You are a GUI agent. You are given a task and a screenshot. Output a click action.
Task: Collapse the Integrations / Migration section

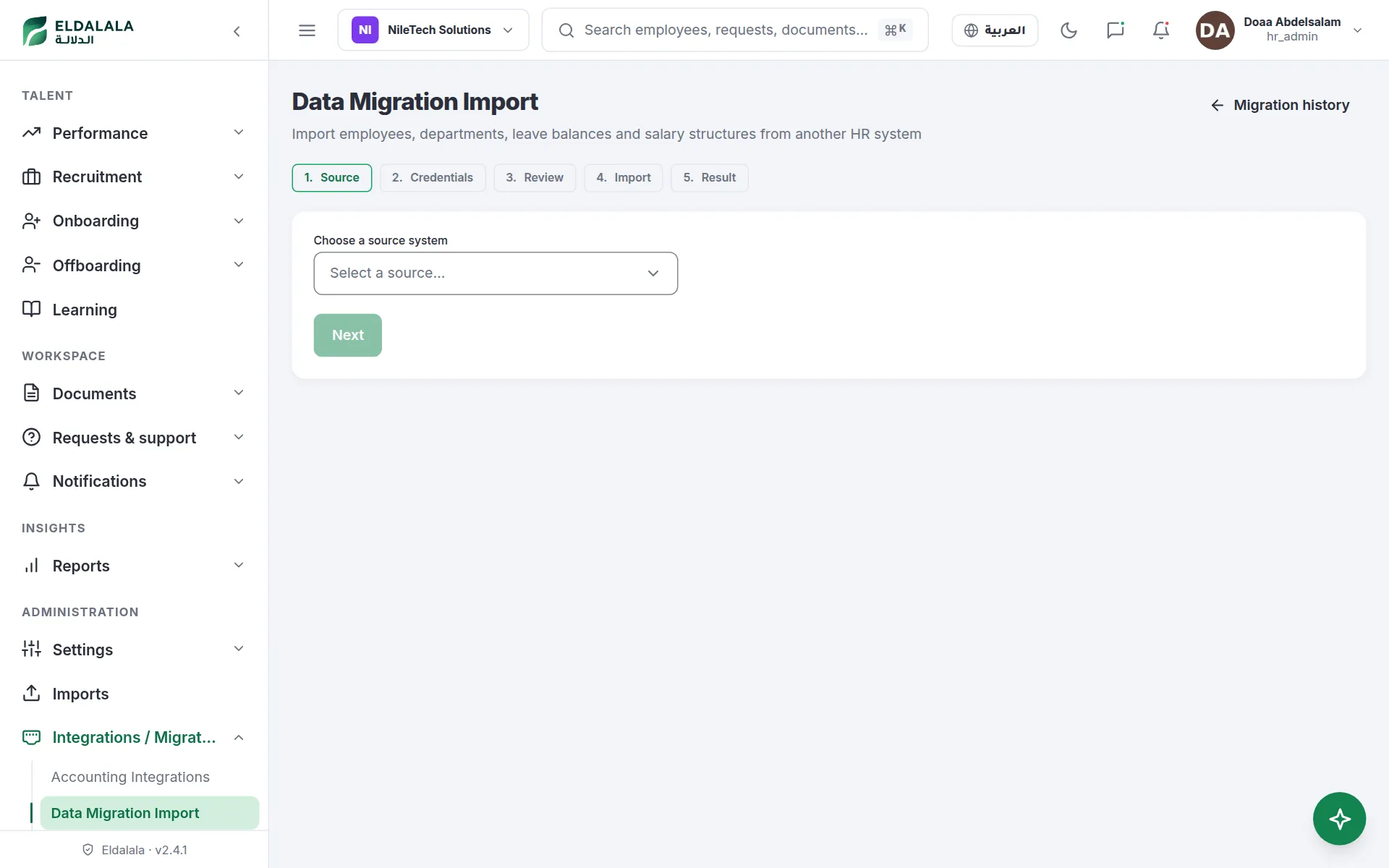[239, 737]
